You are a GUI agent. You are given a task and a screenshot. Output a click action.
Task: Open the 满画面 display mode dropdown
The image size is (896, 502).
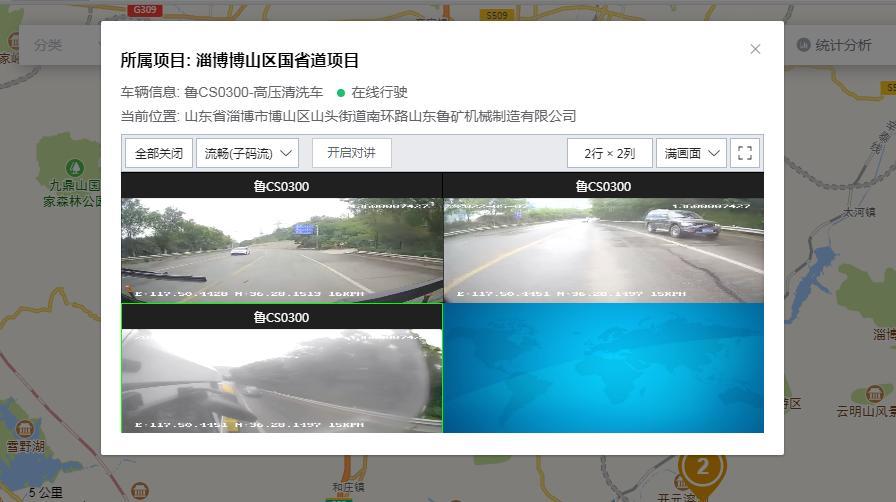point(690,153)
